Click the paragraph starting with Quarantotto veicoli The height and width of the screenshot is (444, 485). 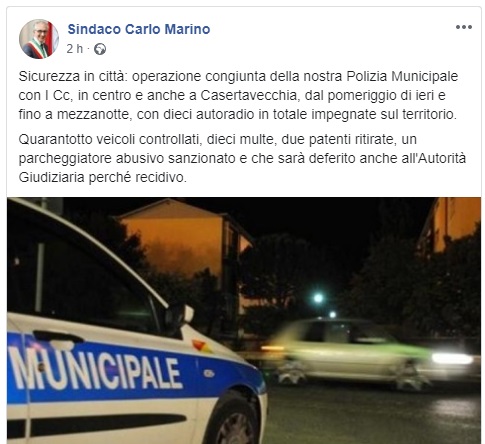coord(242,158)
